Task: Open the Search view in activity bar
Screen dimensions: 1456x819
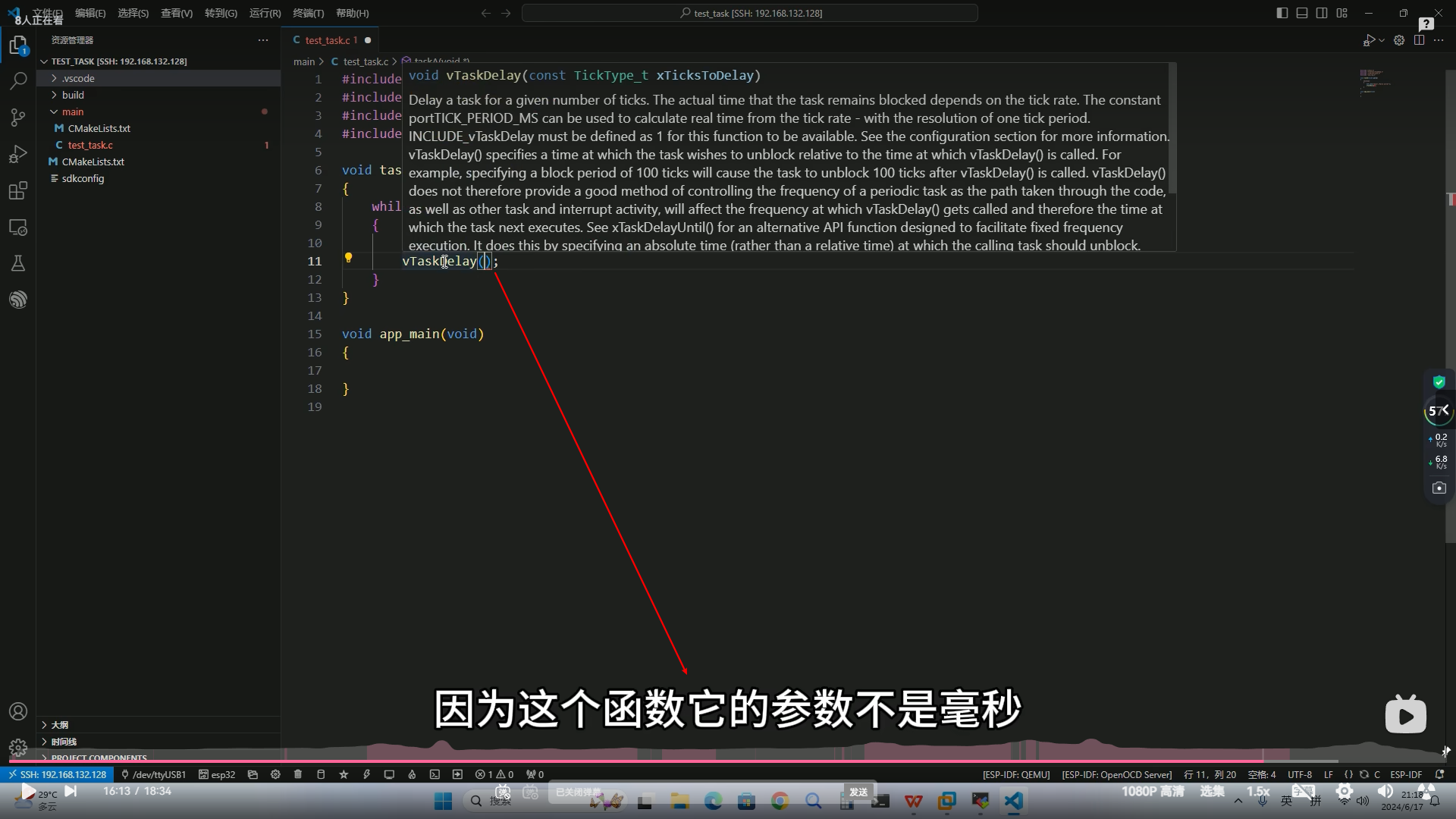Action: [18, 80]
